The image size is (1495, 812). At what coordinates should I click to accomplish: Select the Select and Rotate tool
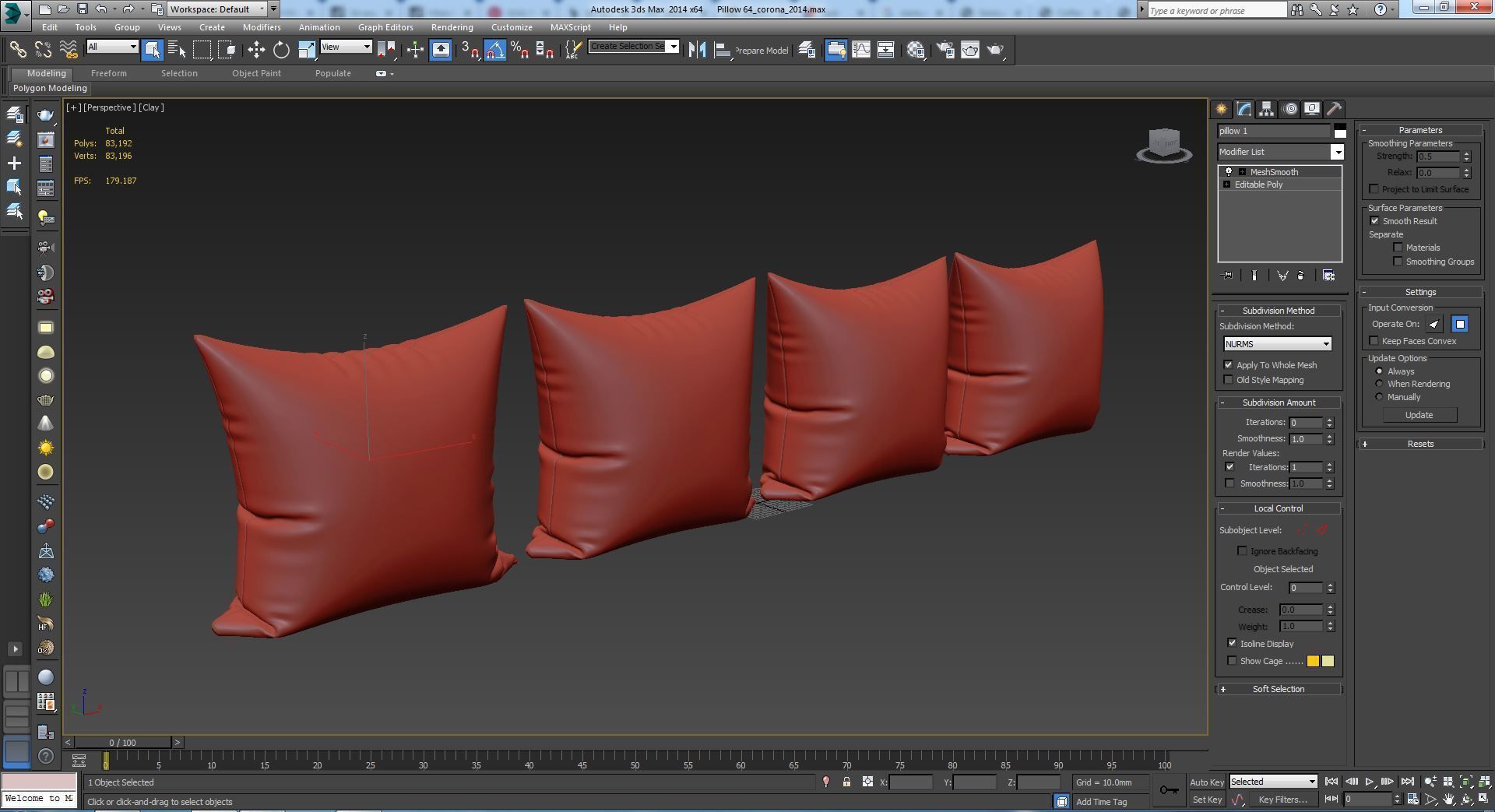281,50
